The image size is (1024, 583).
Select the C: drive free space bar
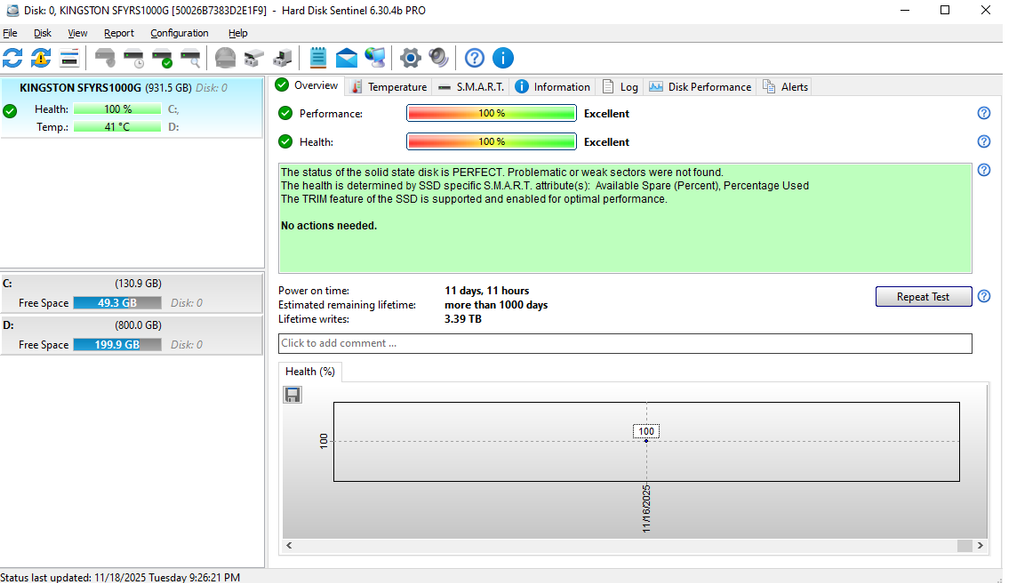118,303
